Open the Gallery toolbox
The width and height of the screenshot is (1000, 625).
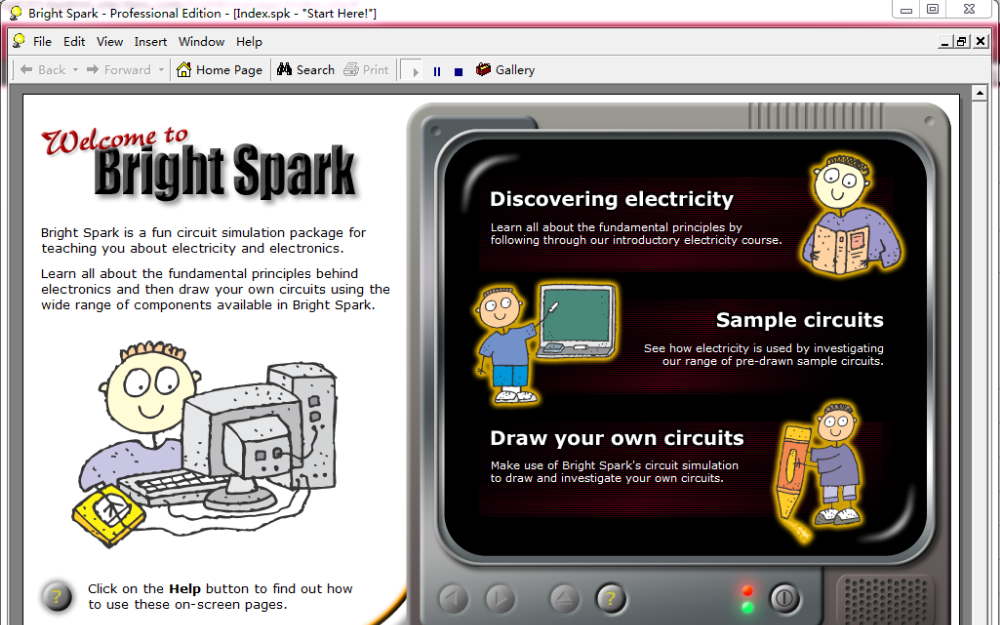505,70
